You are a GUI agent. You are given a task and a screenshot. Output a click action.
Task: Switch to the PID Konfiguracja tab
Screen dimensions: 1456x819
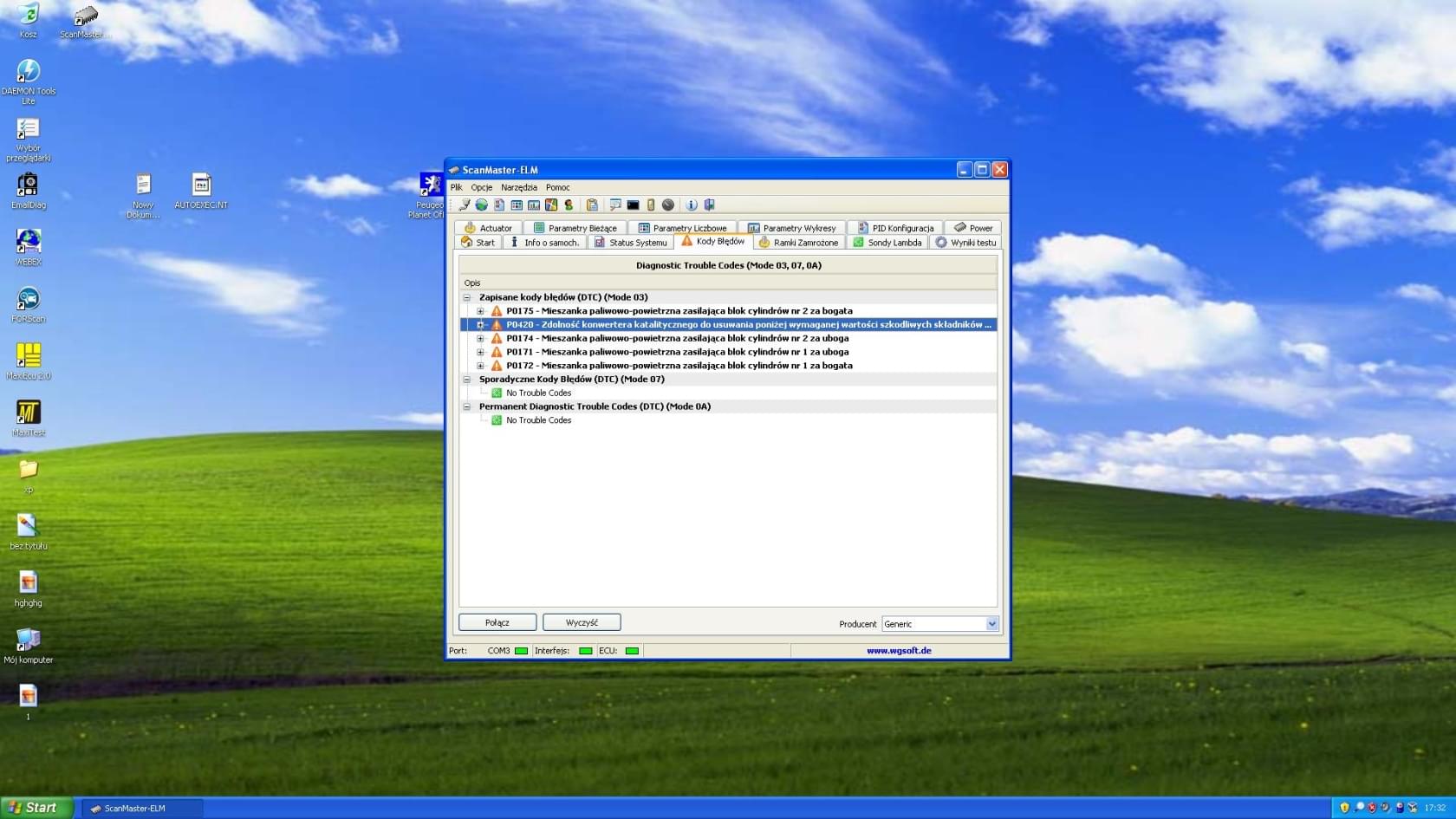pos(896,228)
